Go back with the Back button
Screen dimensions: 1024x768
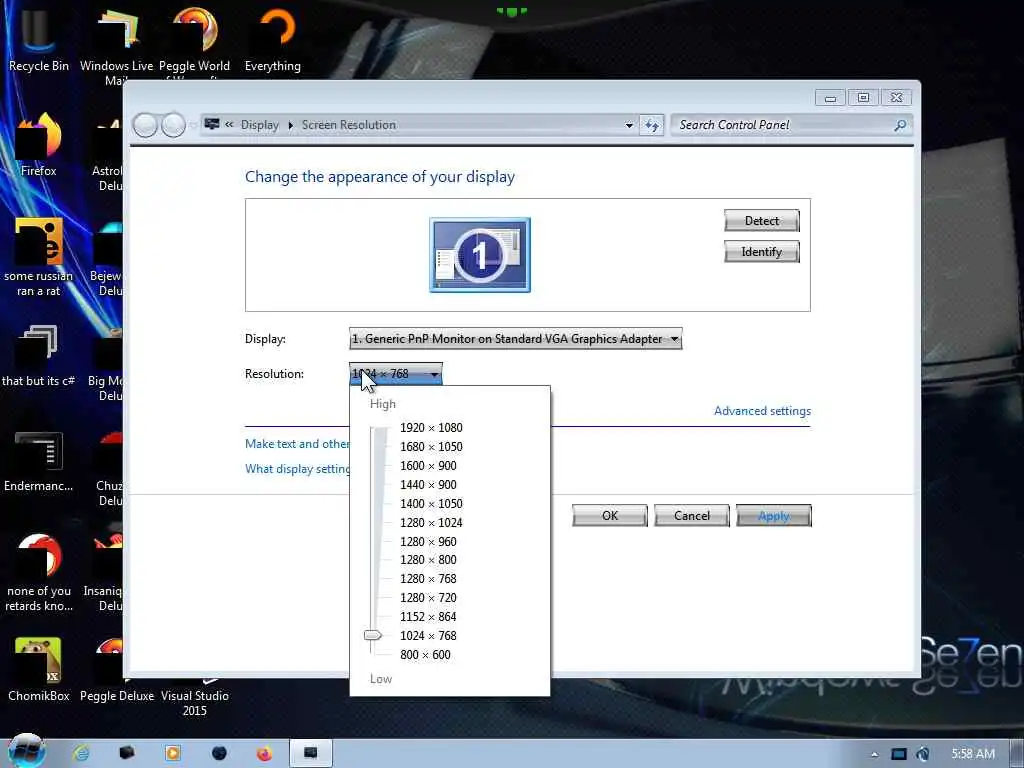coord(145,125)
